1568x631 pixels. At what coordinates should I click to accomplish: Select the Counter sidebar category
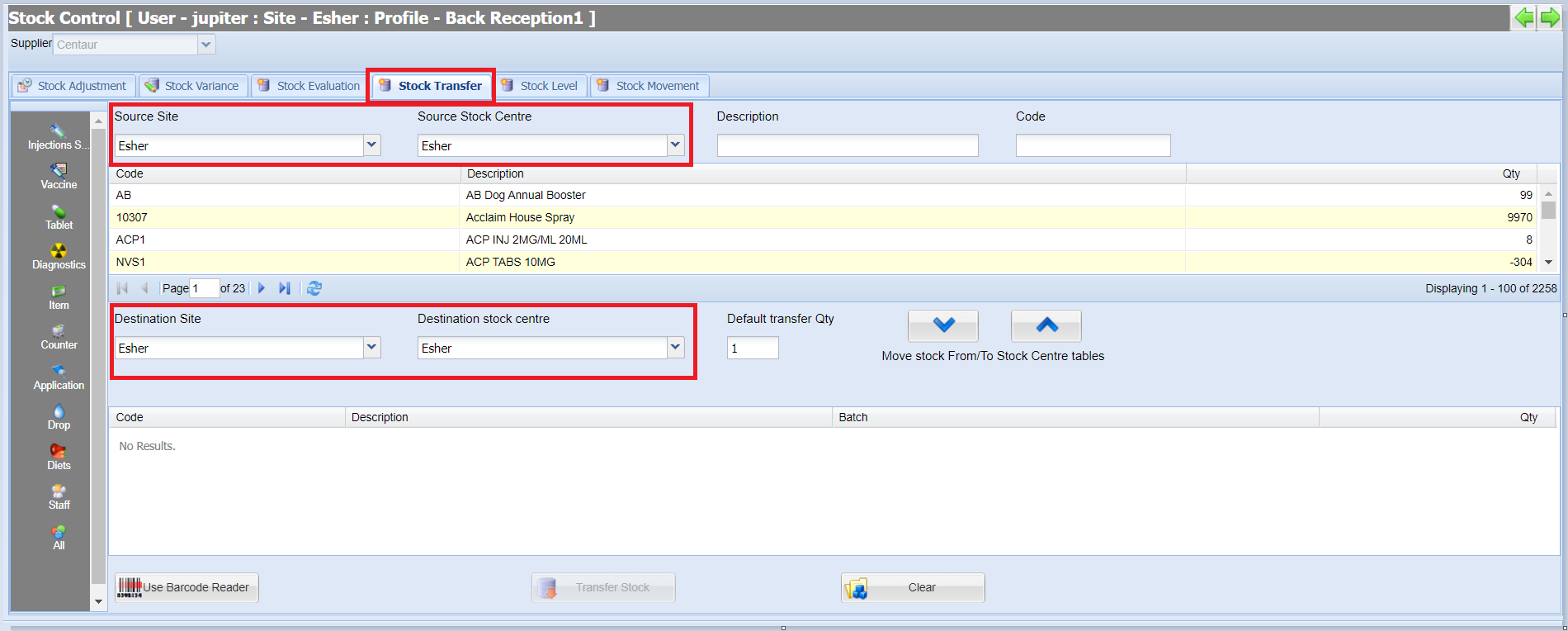point(59,337)
